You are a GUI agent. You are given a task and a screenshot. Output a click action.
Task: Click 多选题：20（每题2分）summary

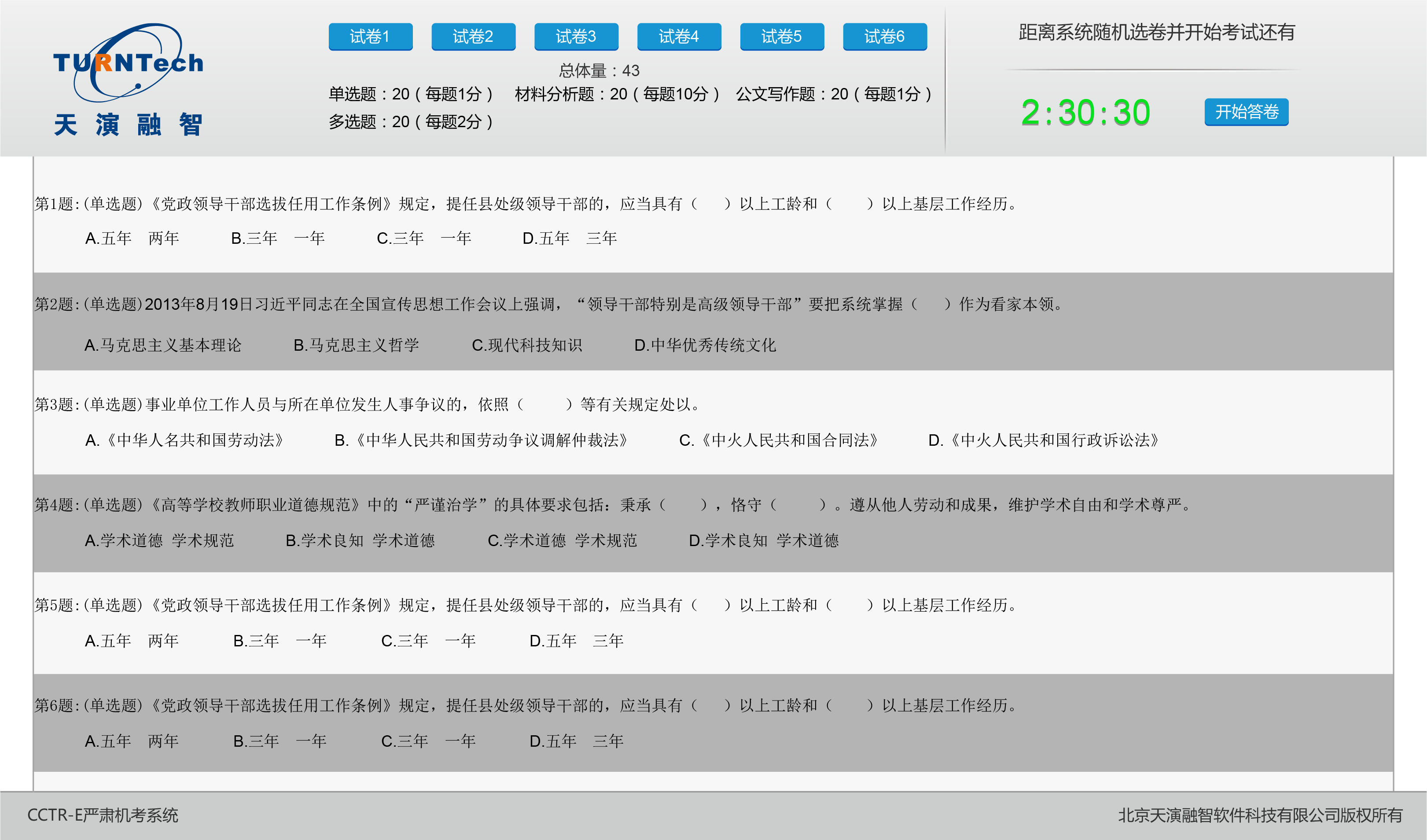[411, 122]
